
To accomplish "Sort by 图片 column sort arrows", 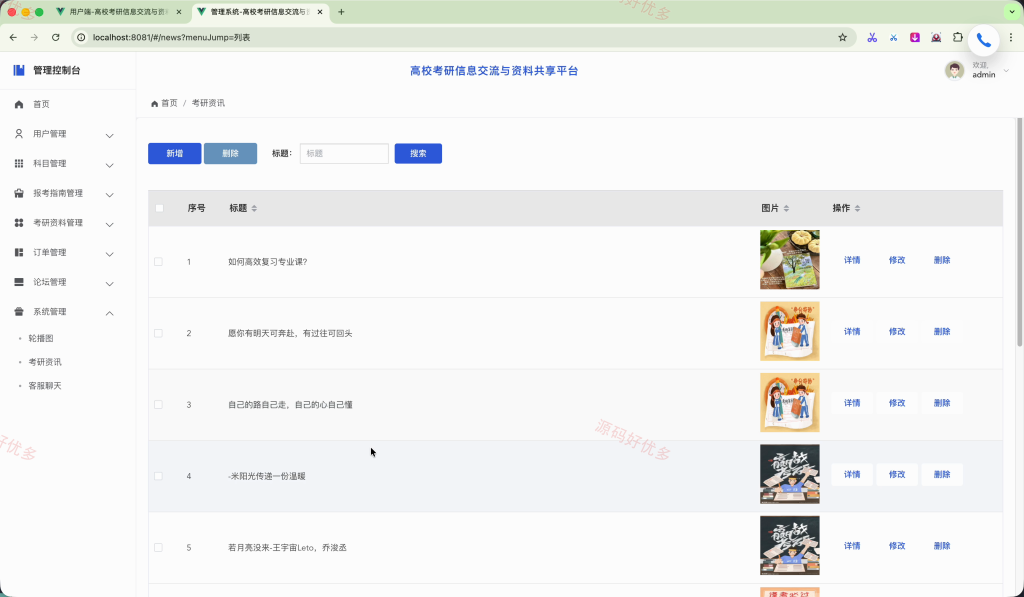I will point(786,208).
